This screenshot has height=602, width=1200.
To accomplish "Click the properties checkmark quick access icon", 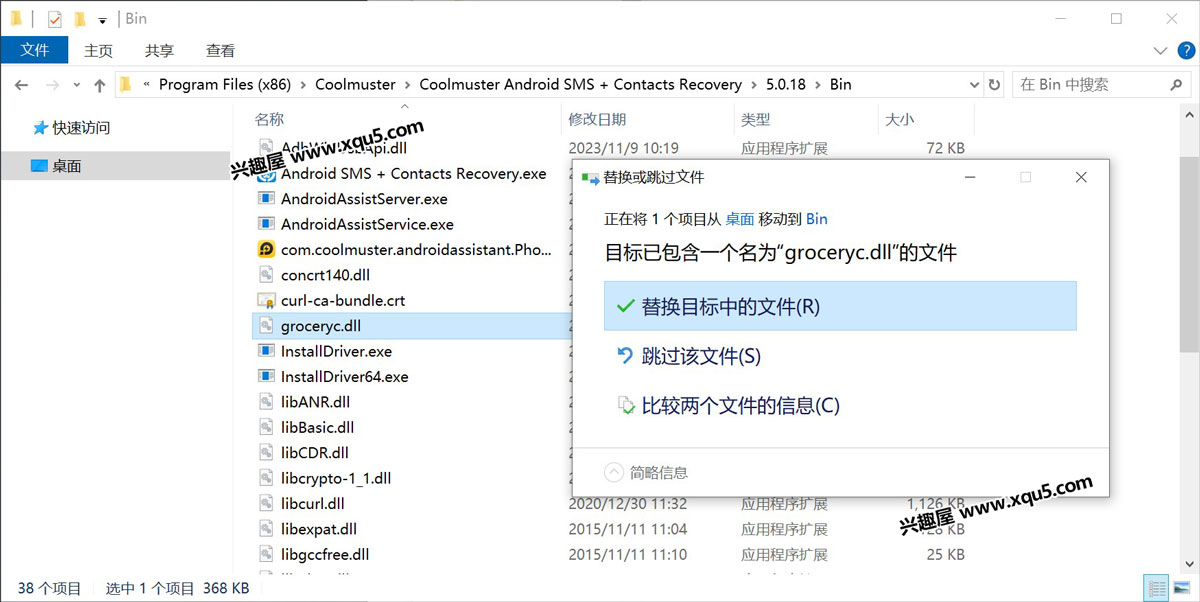I will (54, 19).
